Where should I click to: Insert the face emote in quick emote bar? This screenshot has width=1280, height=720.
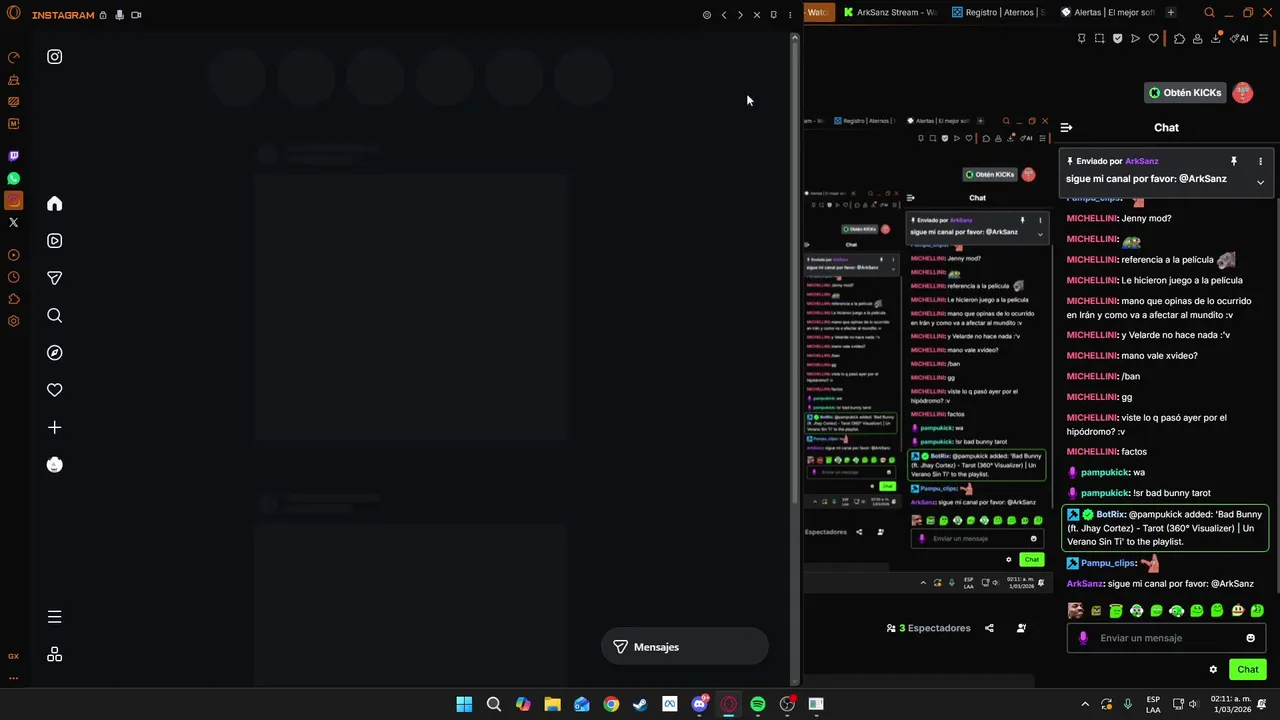(1075, 611)
